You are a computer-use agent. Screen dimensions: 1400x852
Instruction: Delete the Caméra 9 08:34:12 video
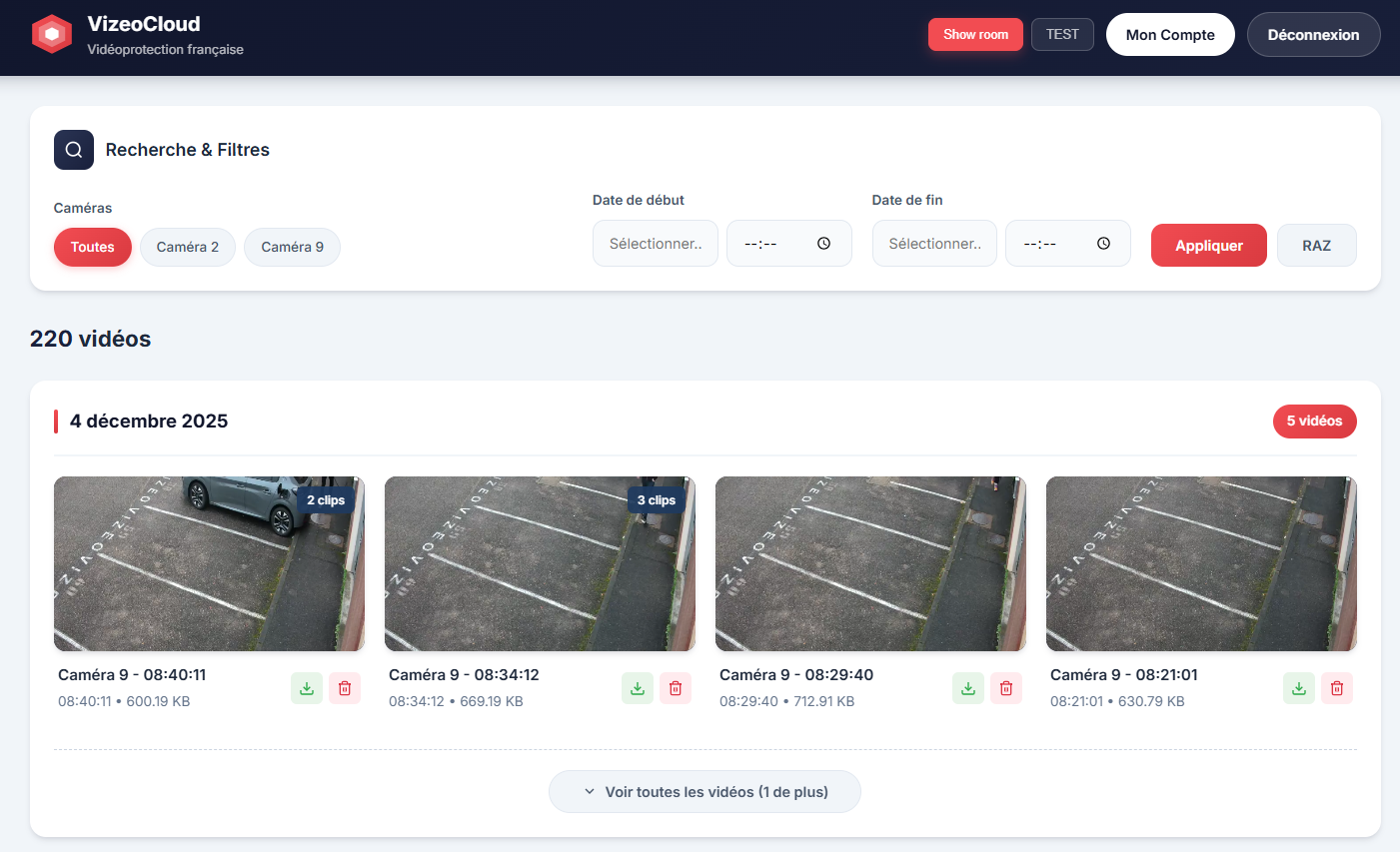point(676,688)
